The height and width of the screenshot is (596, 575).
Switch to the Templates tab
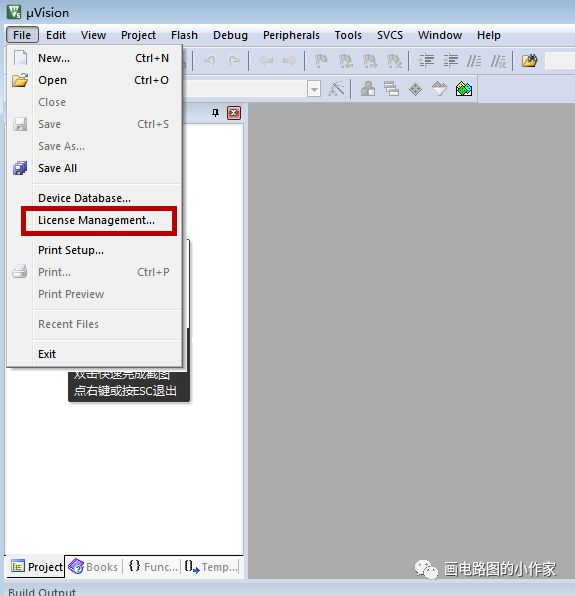[x=211, y=567]
